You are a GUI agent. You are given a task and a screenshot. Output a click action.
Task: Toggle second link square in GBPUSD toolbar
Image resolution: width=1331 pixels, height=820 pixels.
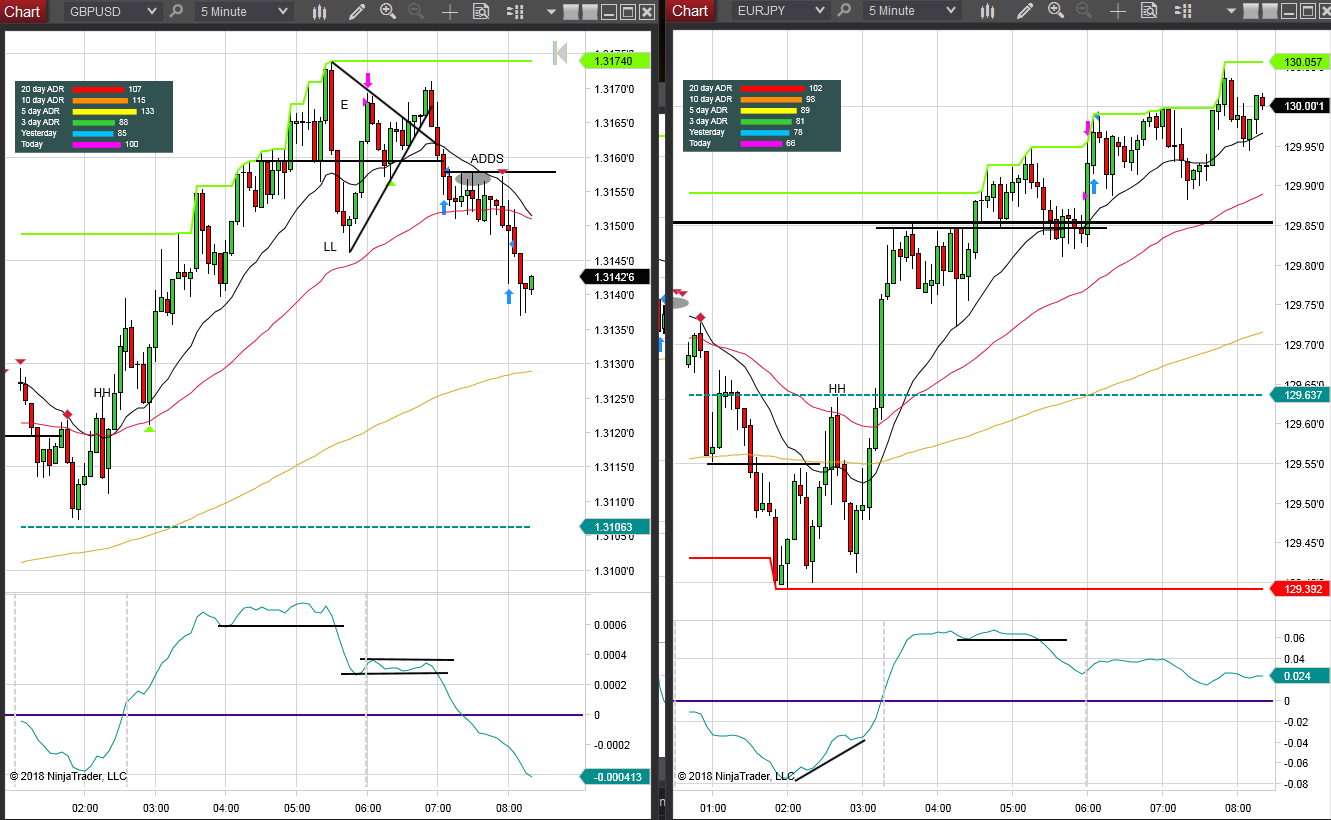point(589,11)
